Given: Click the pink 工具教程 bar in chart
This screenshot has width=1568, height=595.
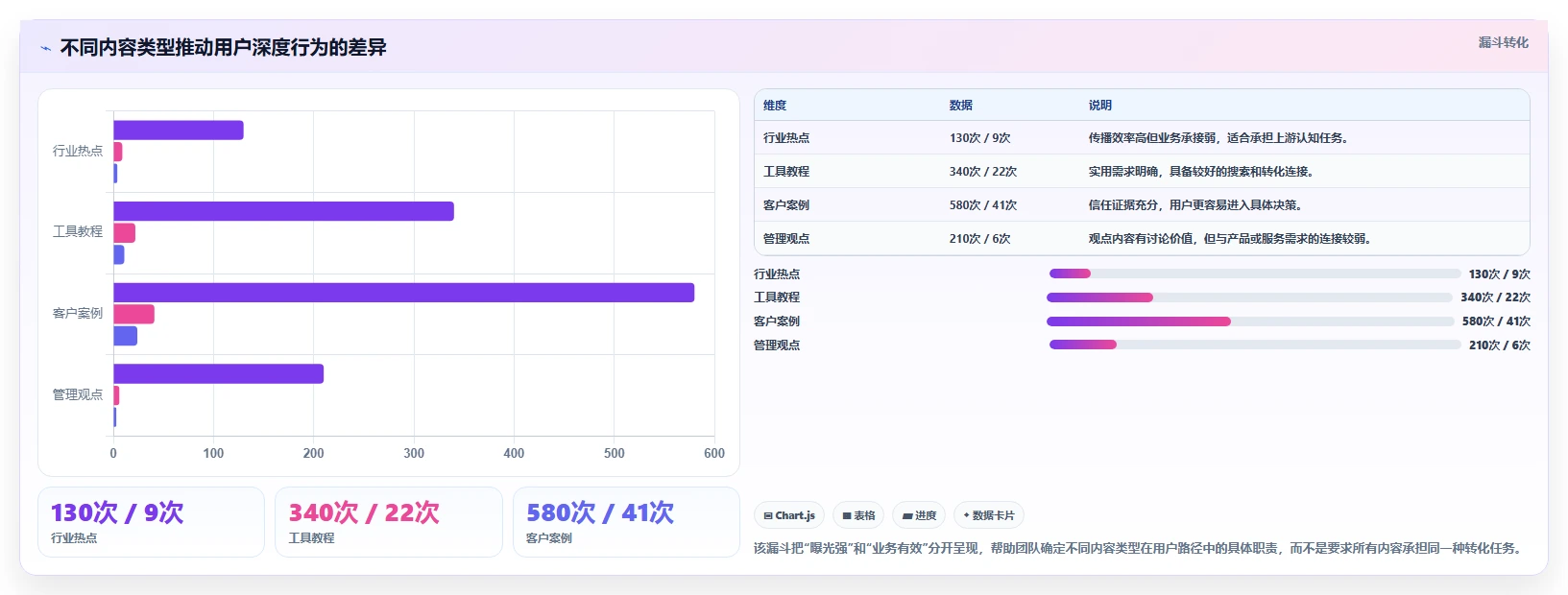Looking at the screenshot, I should tap(124, 233).
